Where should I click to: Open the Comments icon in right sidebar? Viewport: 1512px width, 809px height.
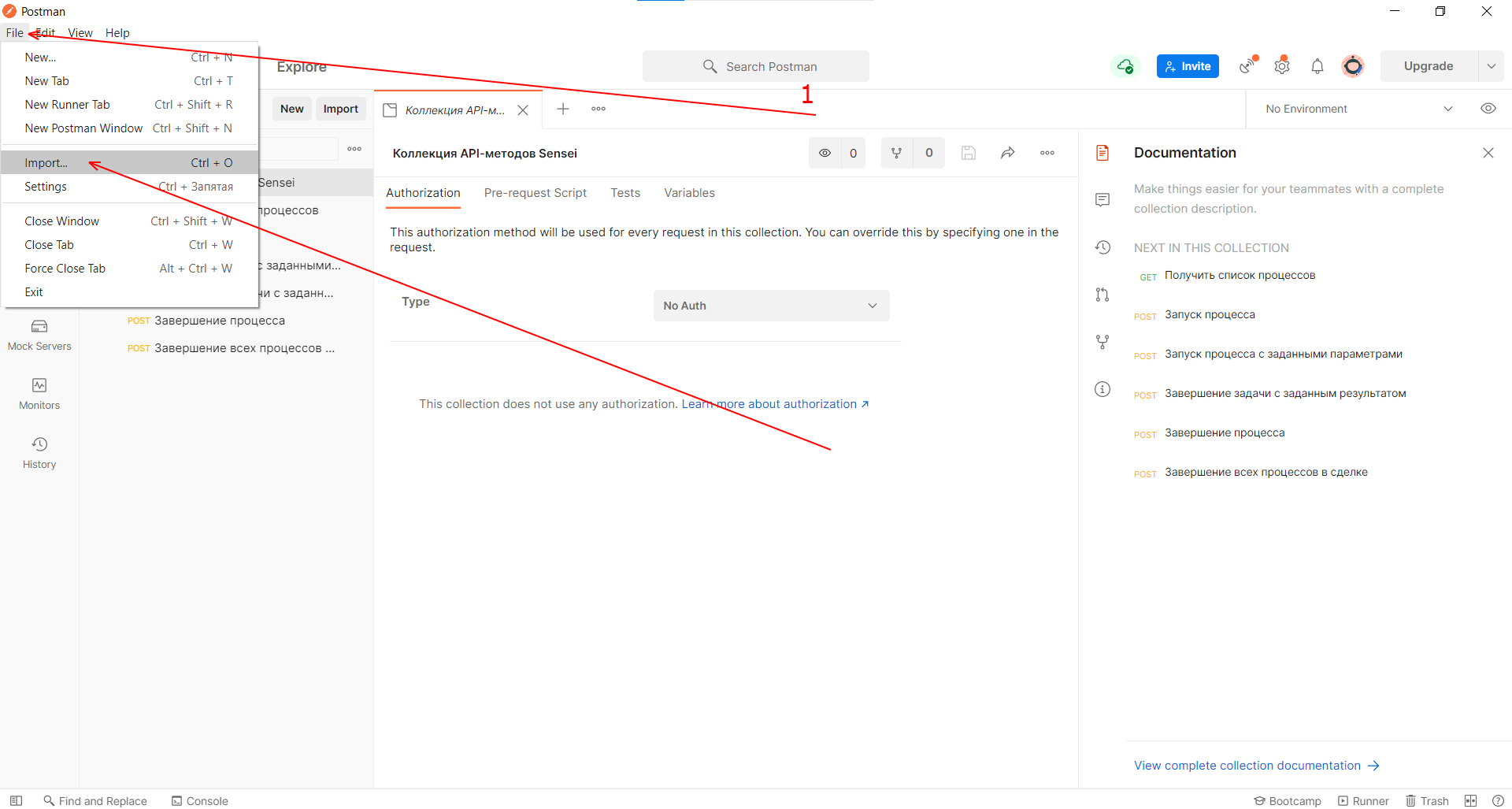tap(1102, 200)
